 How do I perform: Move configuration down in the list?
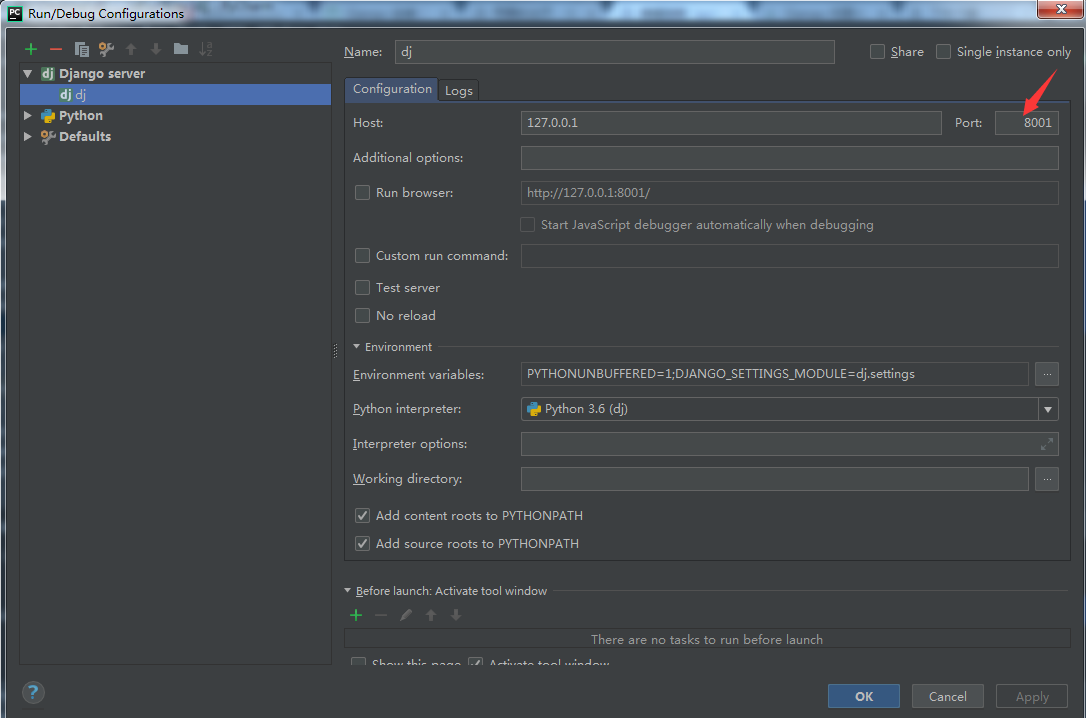click(x=156, y=49)
